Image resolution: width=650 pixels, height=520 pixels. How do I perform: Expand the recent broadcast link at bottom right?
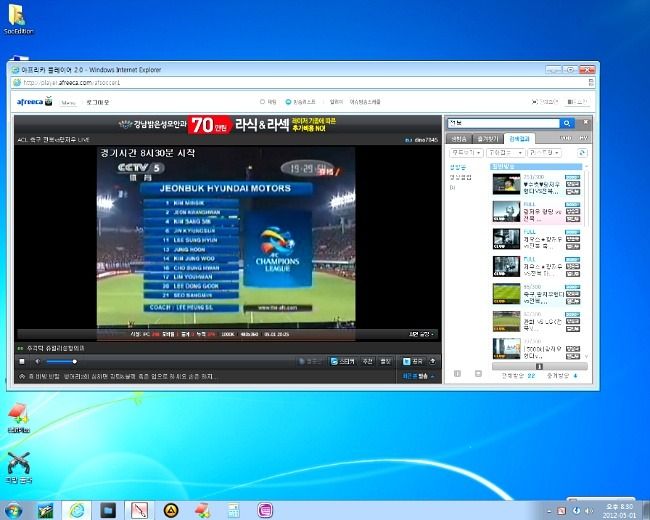click(419, 377)
